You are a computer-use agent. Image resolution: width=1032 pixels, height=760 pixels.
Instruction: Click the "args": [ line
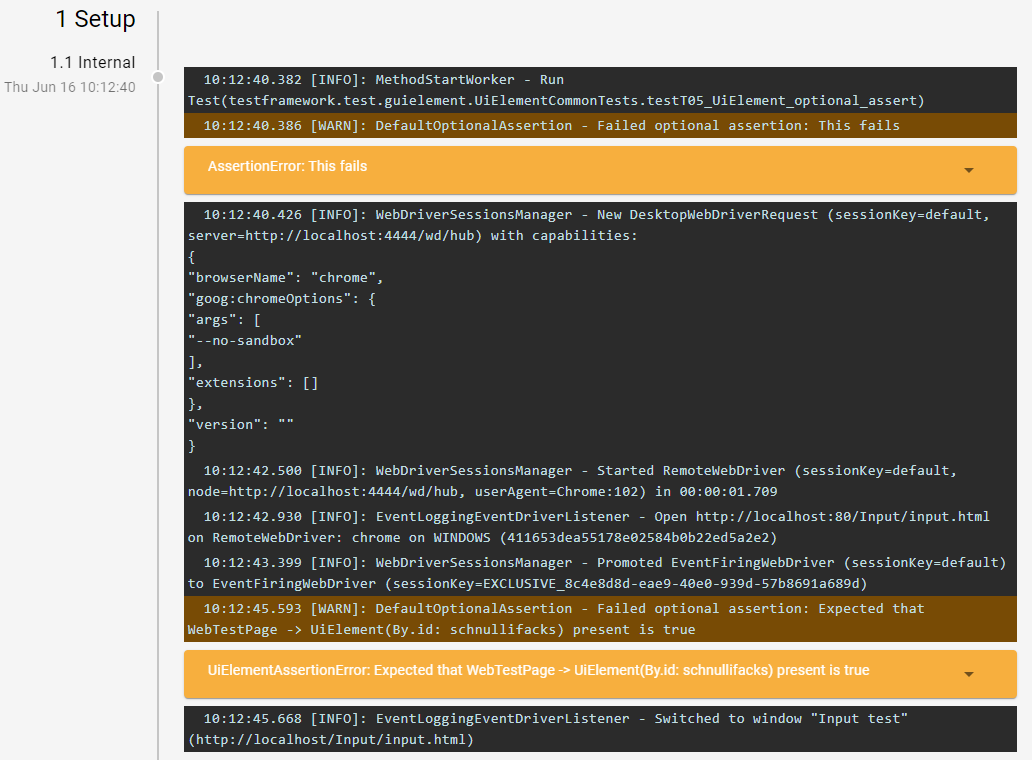coord(224,320)
